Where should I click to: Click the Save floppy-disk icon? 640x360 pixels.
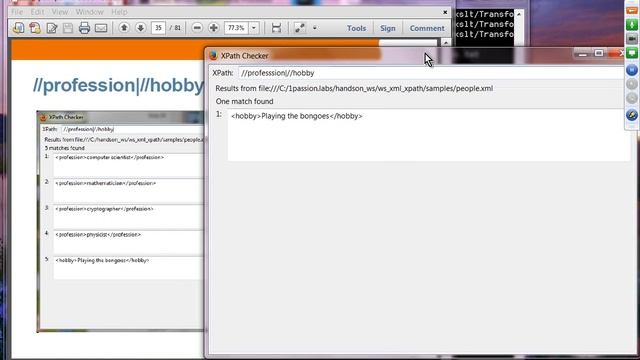click(68, 28)
